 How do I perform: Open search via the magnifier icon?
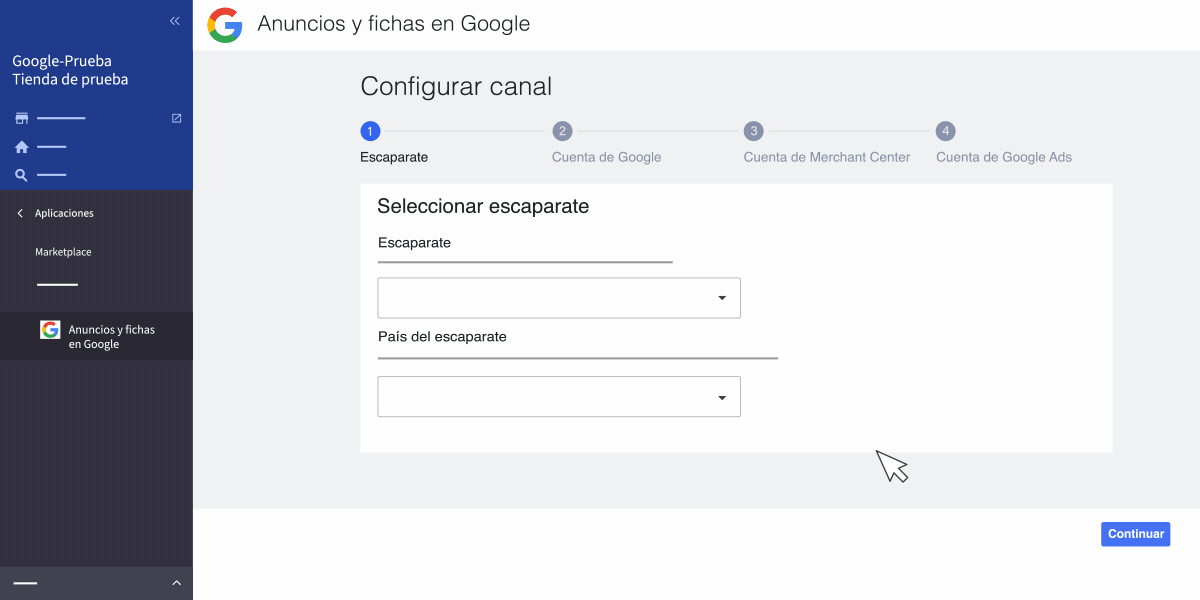click(x=21, y=174)
